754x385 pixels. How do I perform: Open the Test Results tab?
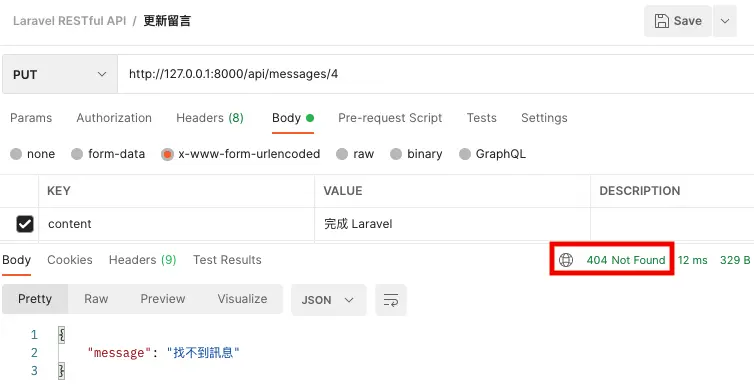[x=227, y=260]
